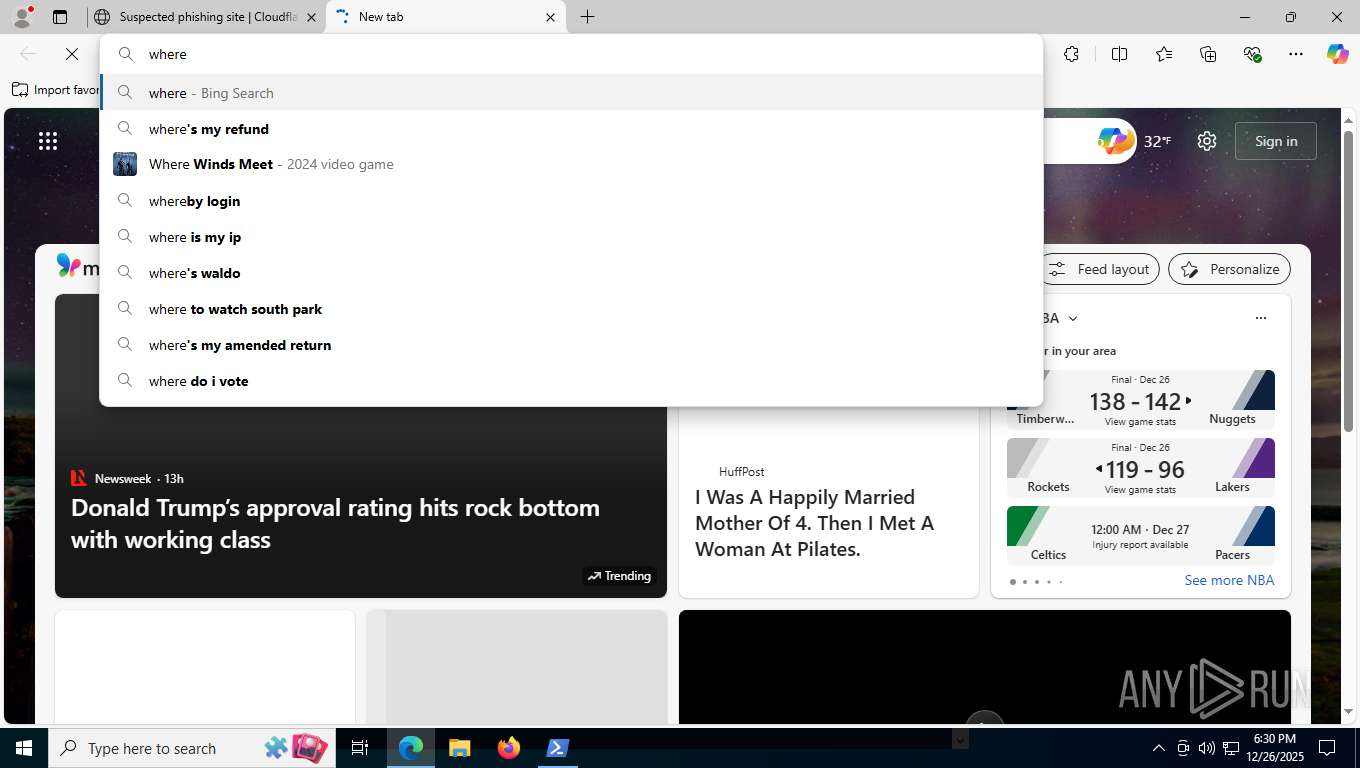
Task: Open the Windows Start menu
Action: pos(24,748)
